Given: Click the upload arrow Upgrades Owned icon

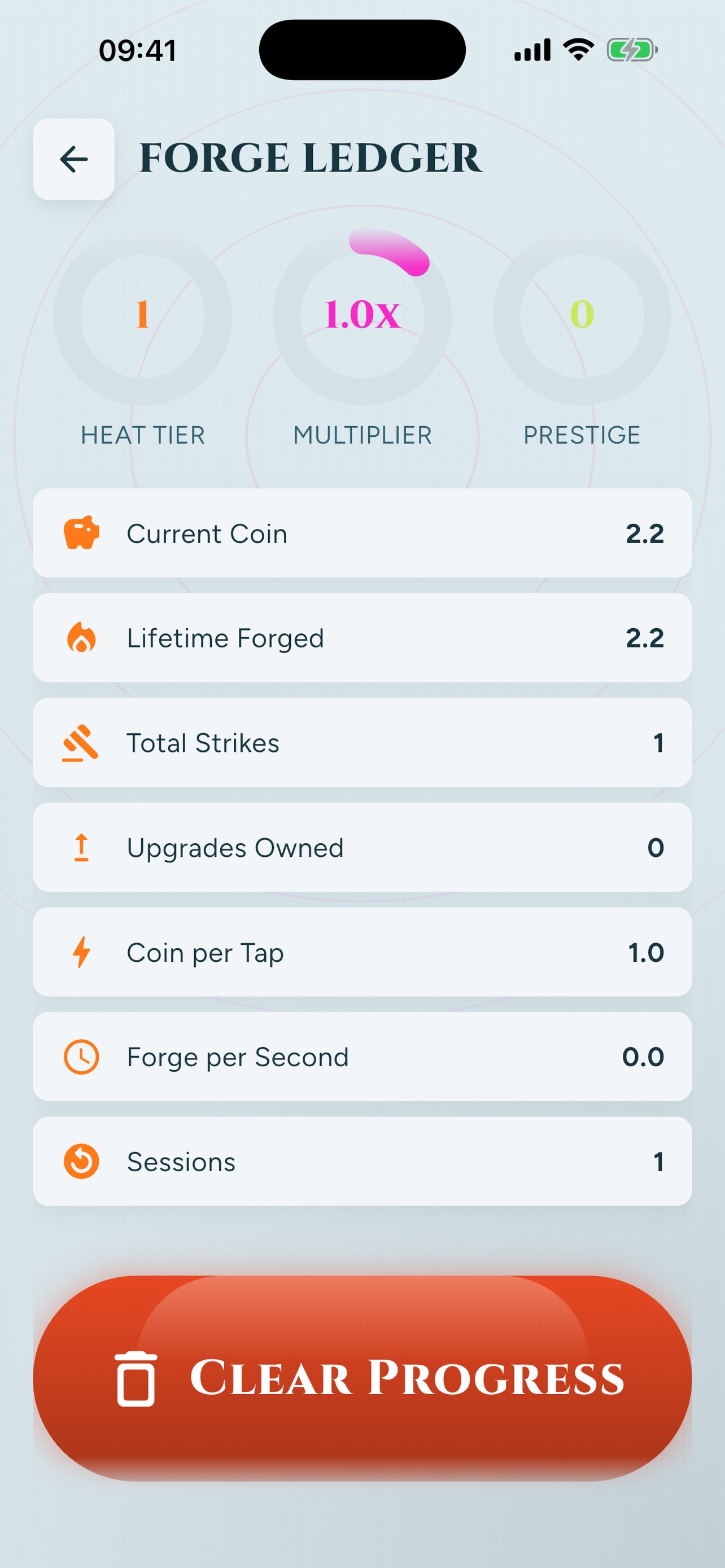Looking at the screenshot, I should 81,847.
